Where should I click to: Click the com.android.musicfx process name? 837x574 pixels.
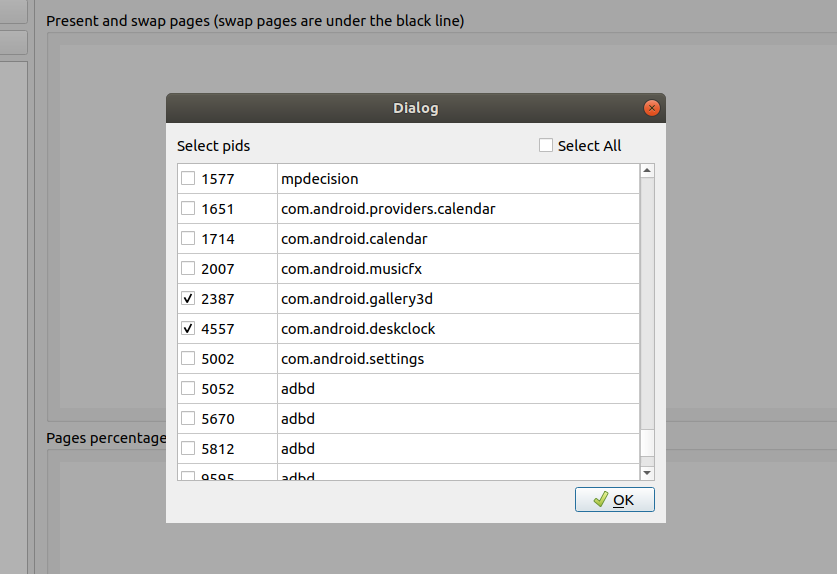(351, 269)
